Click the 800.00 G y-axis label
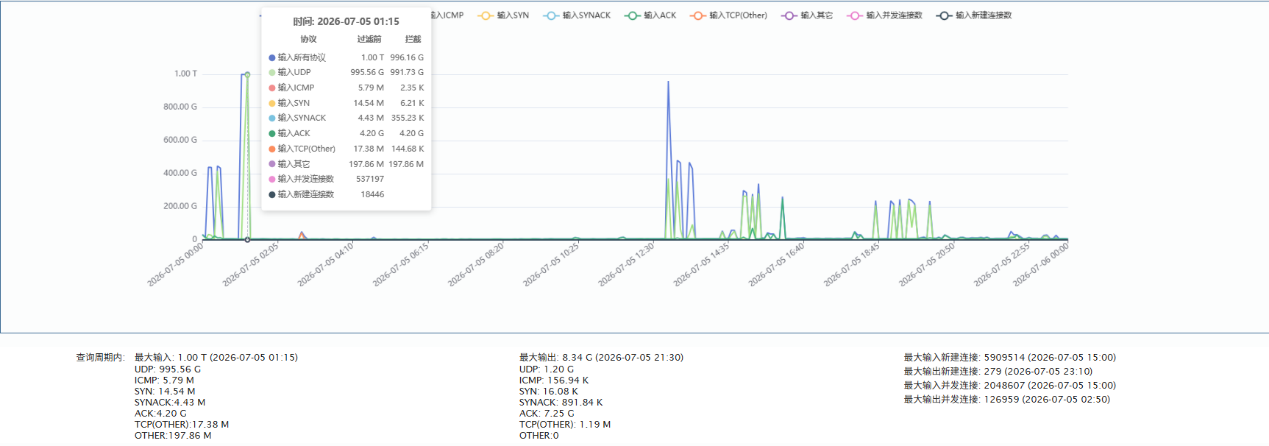Viewport: 1269px width, 446px height. [180, 107]
